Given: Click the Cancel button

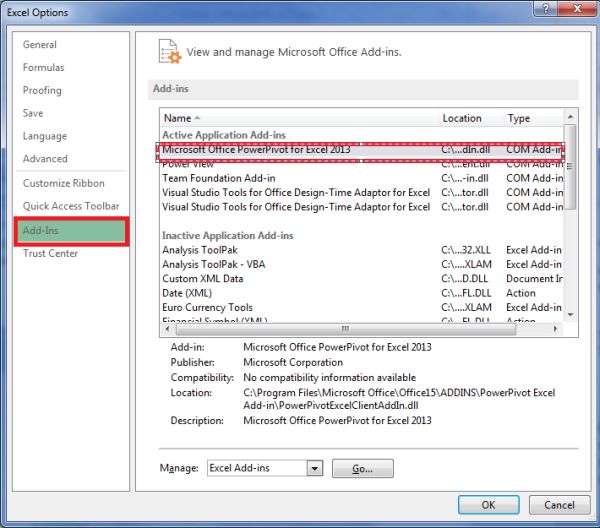Looking at the screenshot, I should click(559, 505).
